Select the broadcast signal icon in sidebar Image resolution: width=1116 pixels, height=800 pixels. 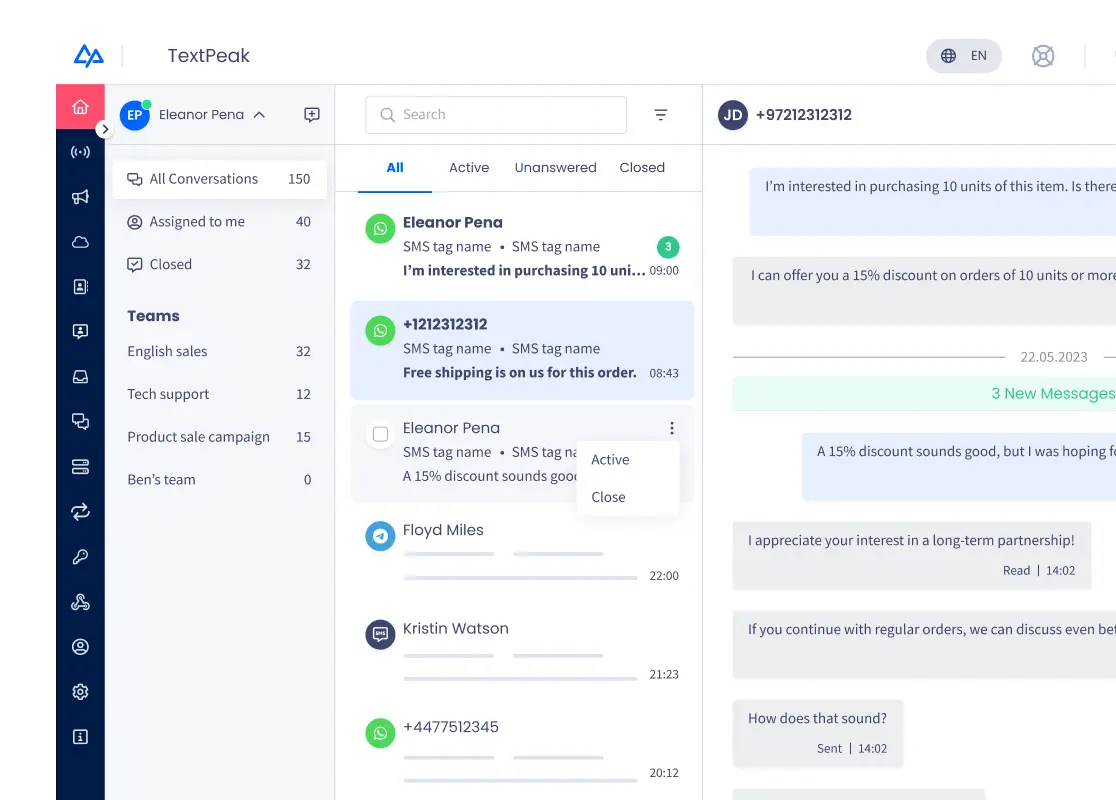[80, 151]
